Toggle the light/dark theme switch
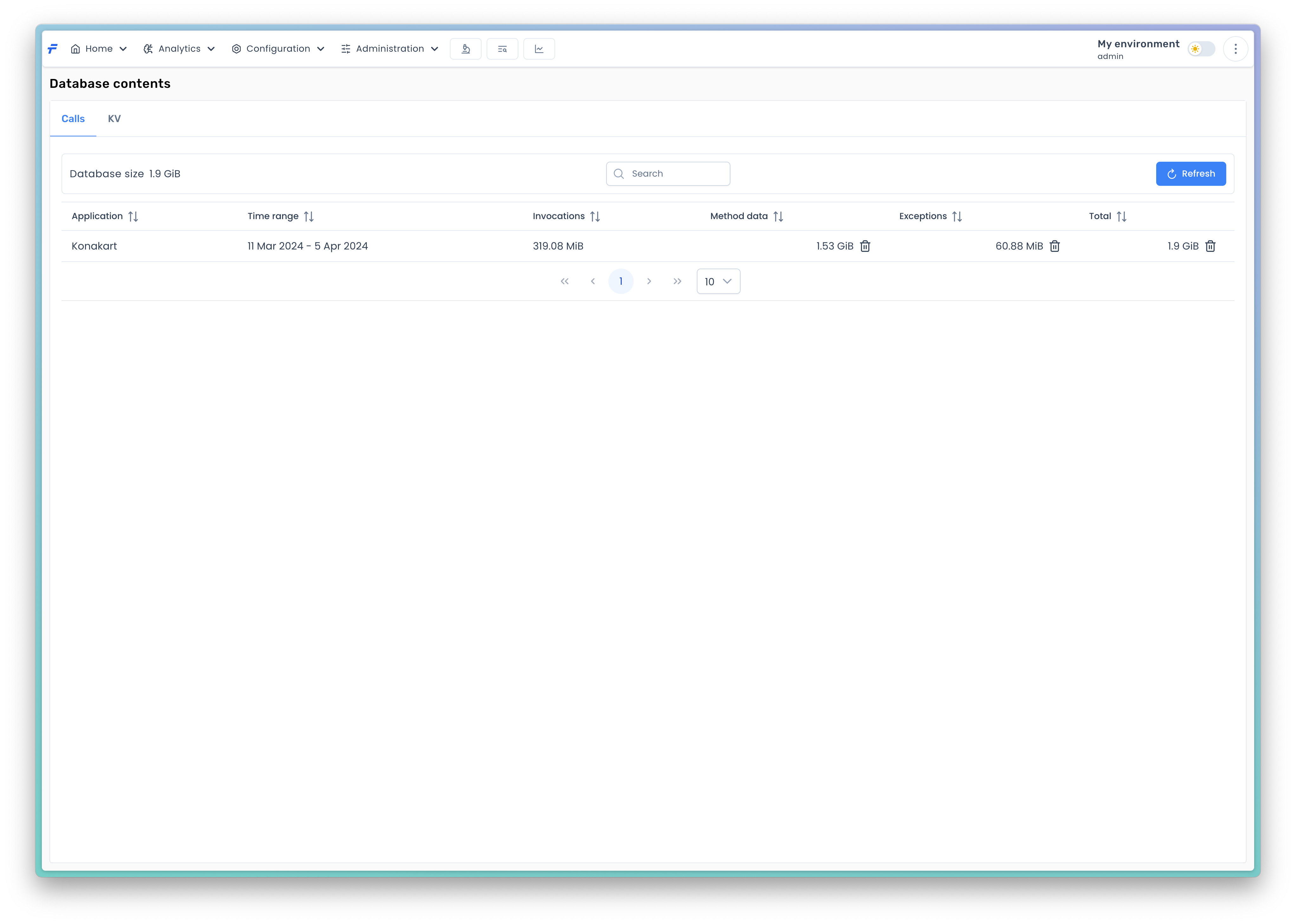This screenshot has height=924, width=1296. [x=1201, y=49]
